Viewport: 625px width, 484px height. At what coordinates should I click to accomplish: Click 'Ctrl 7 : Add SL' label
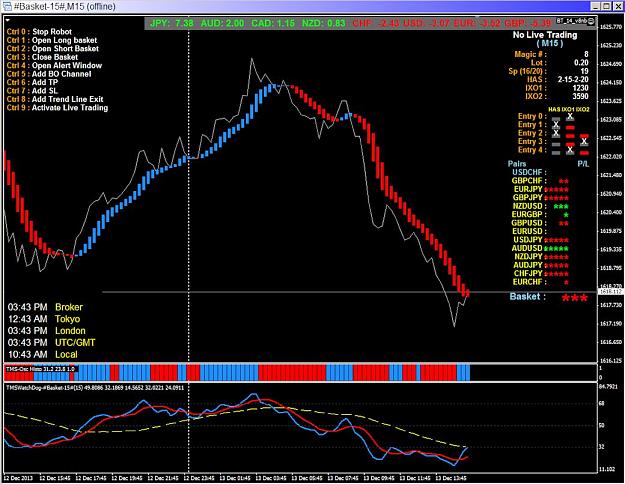pyautogui.click(x=32, y=91)
